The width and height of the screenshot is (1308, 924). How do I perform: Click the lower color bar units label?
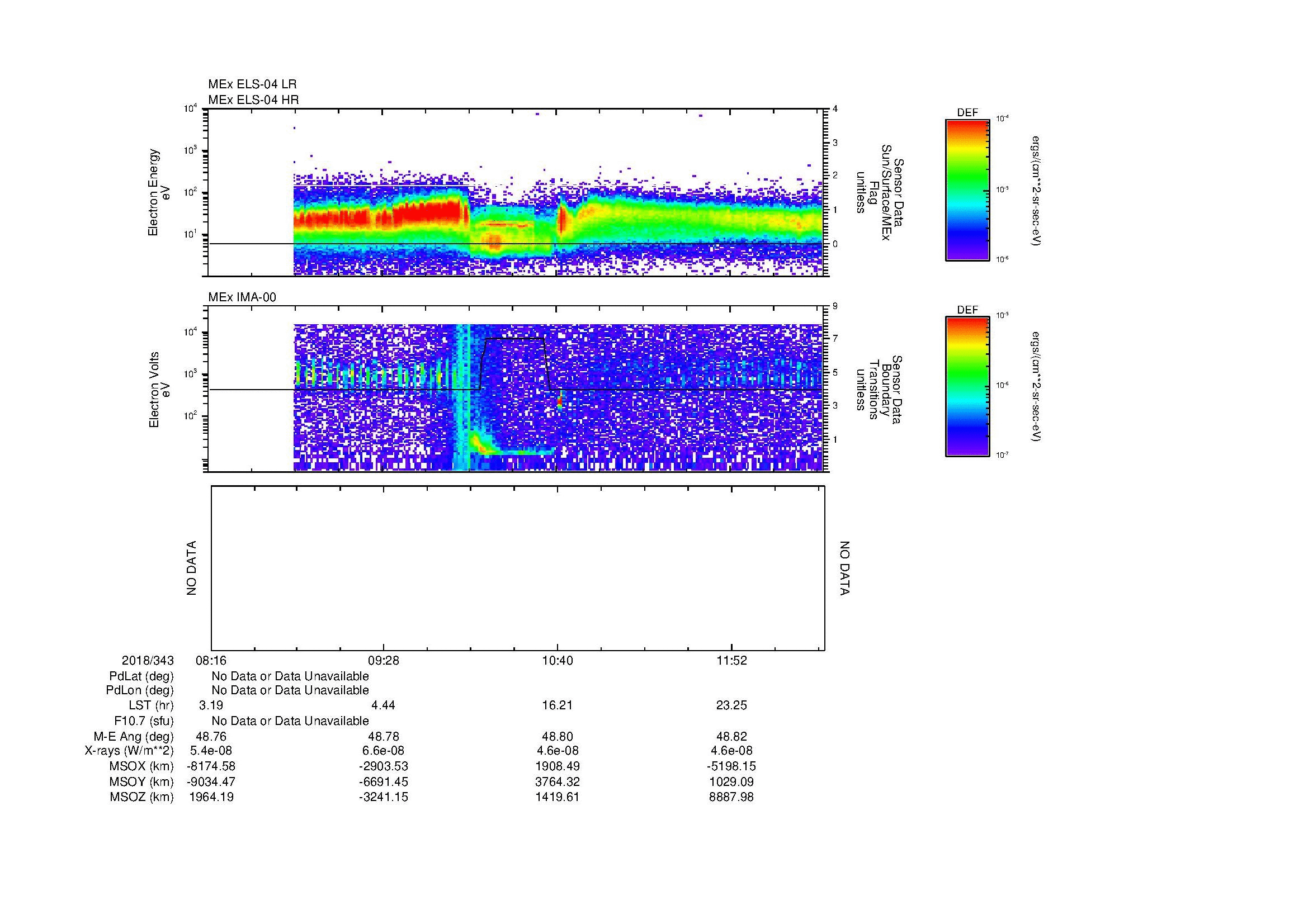pyautogui.click(x=1035, y=387)
